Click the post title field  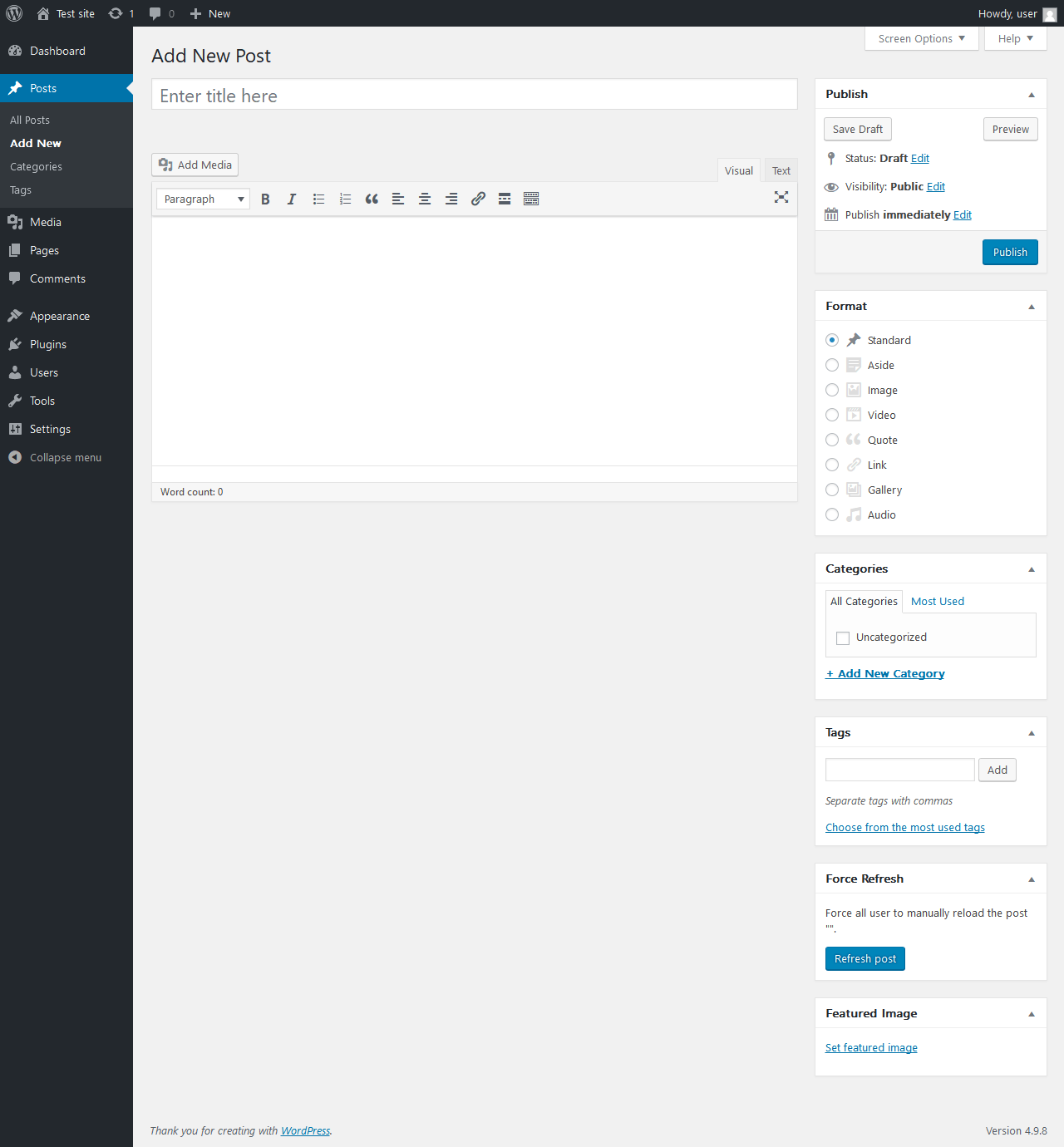tap(475, 95)
